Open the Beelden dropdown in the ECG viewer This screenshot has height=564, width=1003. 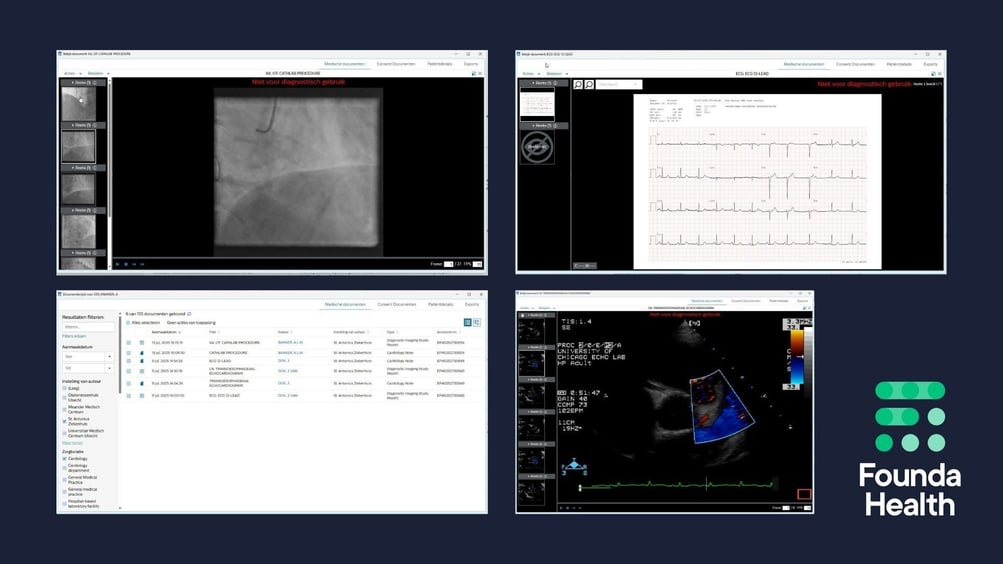(x=555, y=73)
